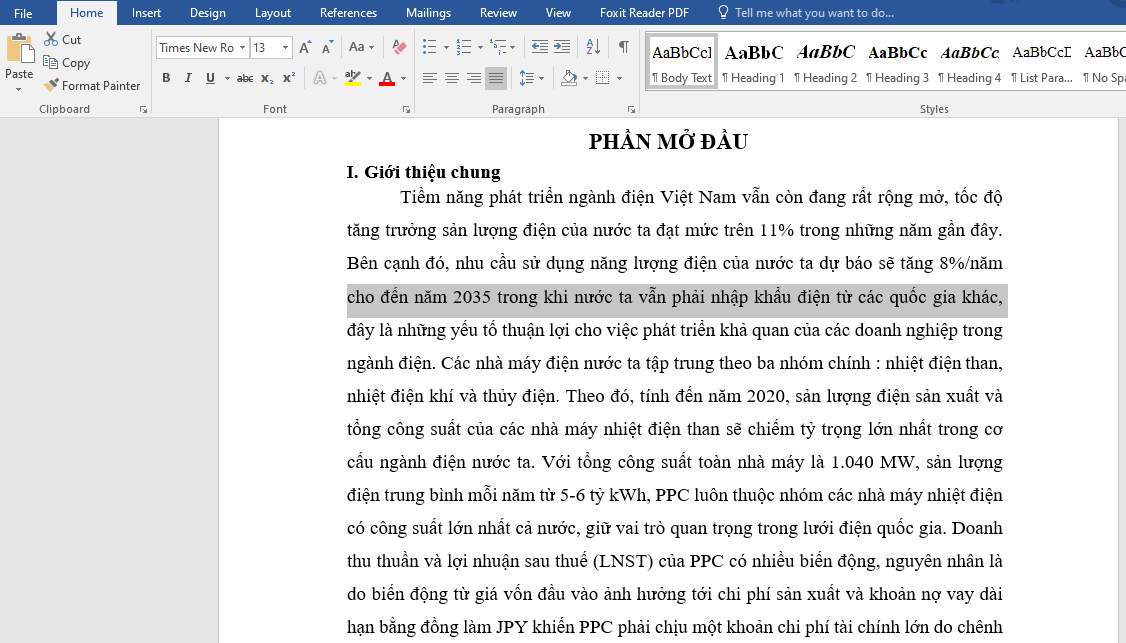The height and width of the screenshot is (643, 1126).
Task: Switch to the Layout tab
Action: 273,13
